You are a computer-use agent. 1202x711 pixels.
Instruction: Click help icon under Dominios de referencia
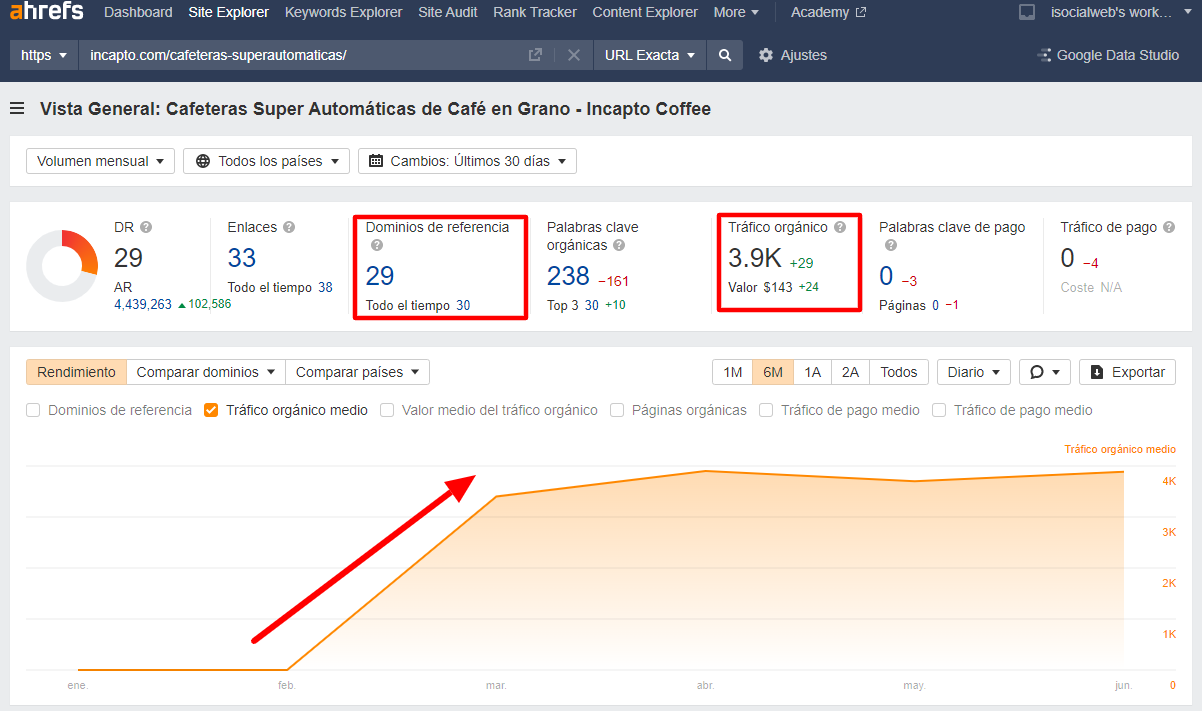[x=376, y=245]
